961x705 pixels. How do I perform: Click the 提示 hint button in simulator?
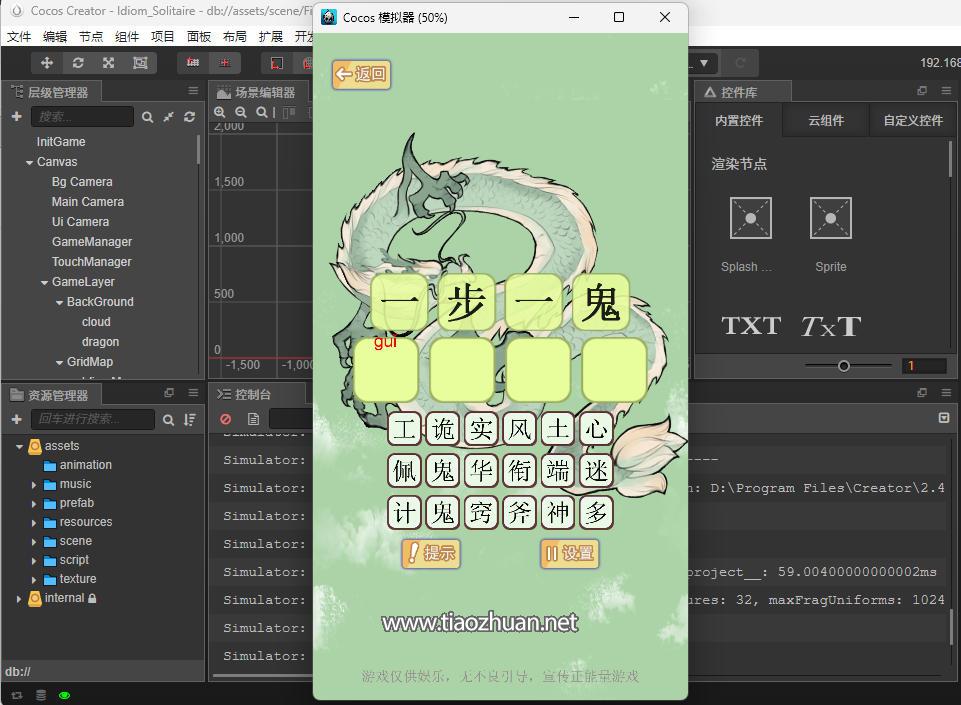(431, 553)
